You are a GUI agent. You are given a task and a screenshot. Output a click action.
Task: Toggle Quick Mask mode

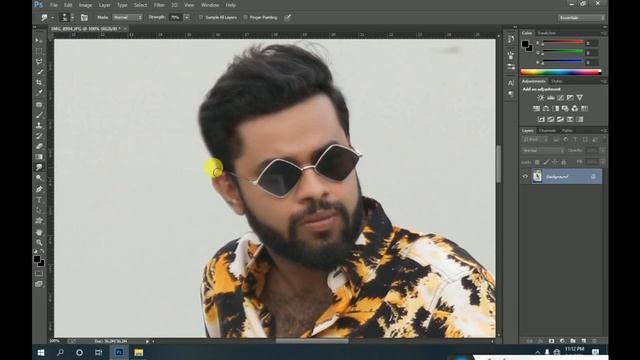39,273
